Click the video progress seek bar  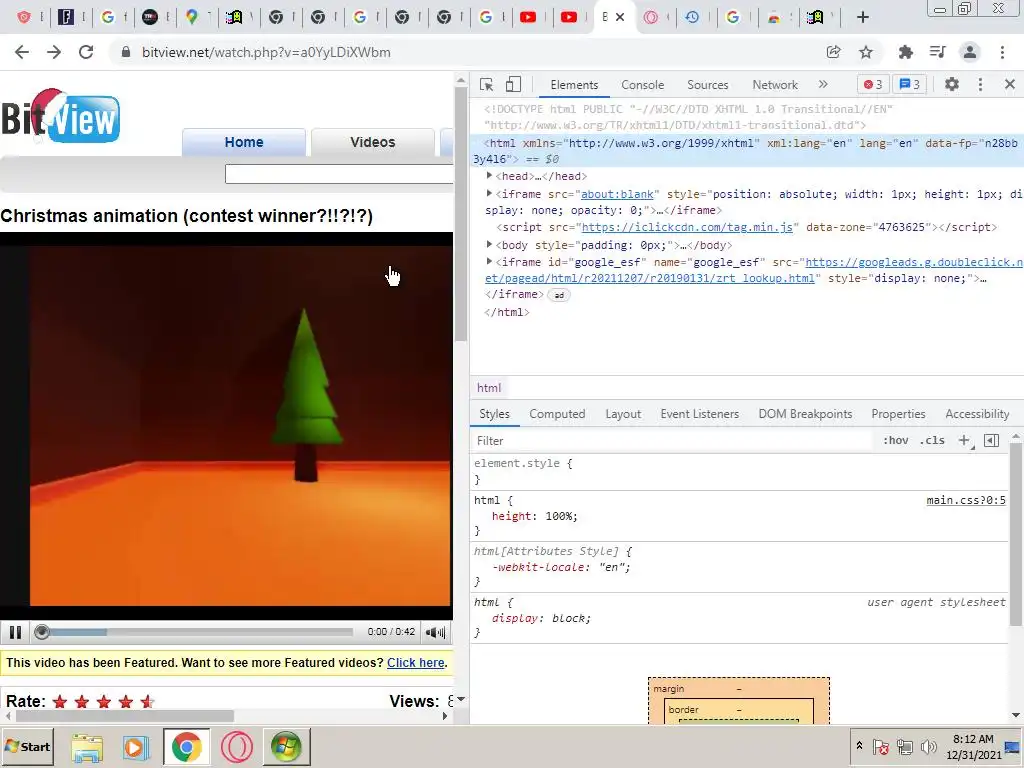195,632
